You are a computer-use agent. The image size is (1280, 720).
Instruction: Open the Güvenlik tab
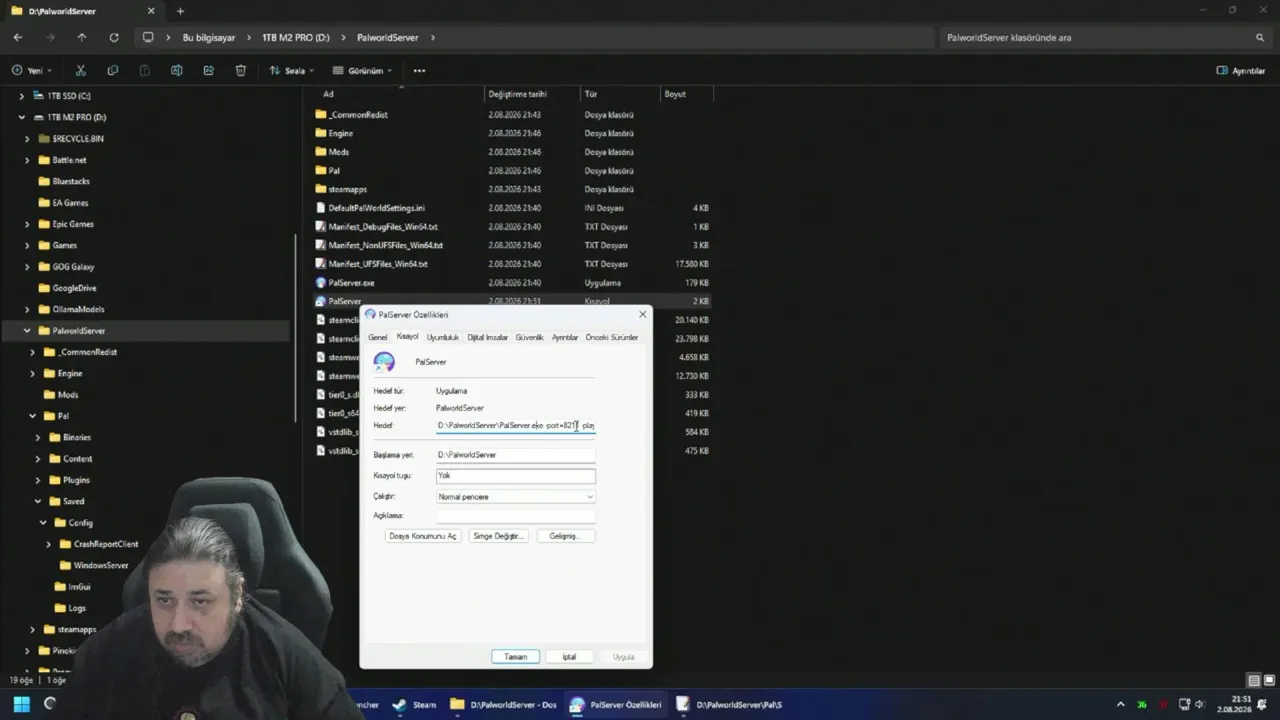529,338
